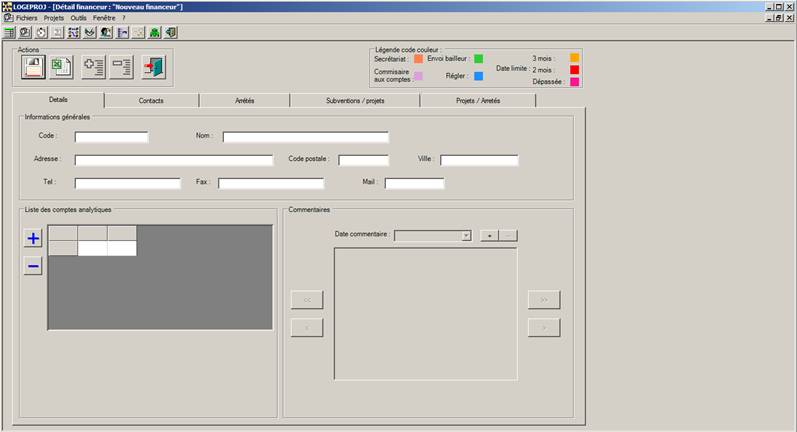Open the Projets / Arrêtés tab

click(477, 101)
